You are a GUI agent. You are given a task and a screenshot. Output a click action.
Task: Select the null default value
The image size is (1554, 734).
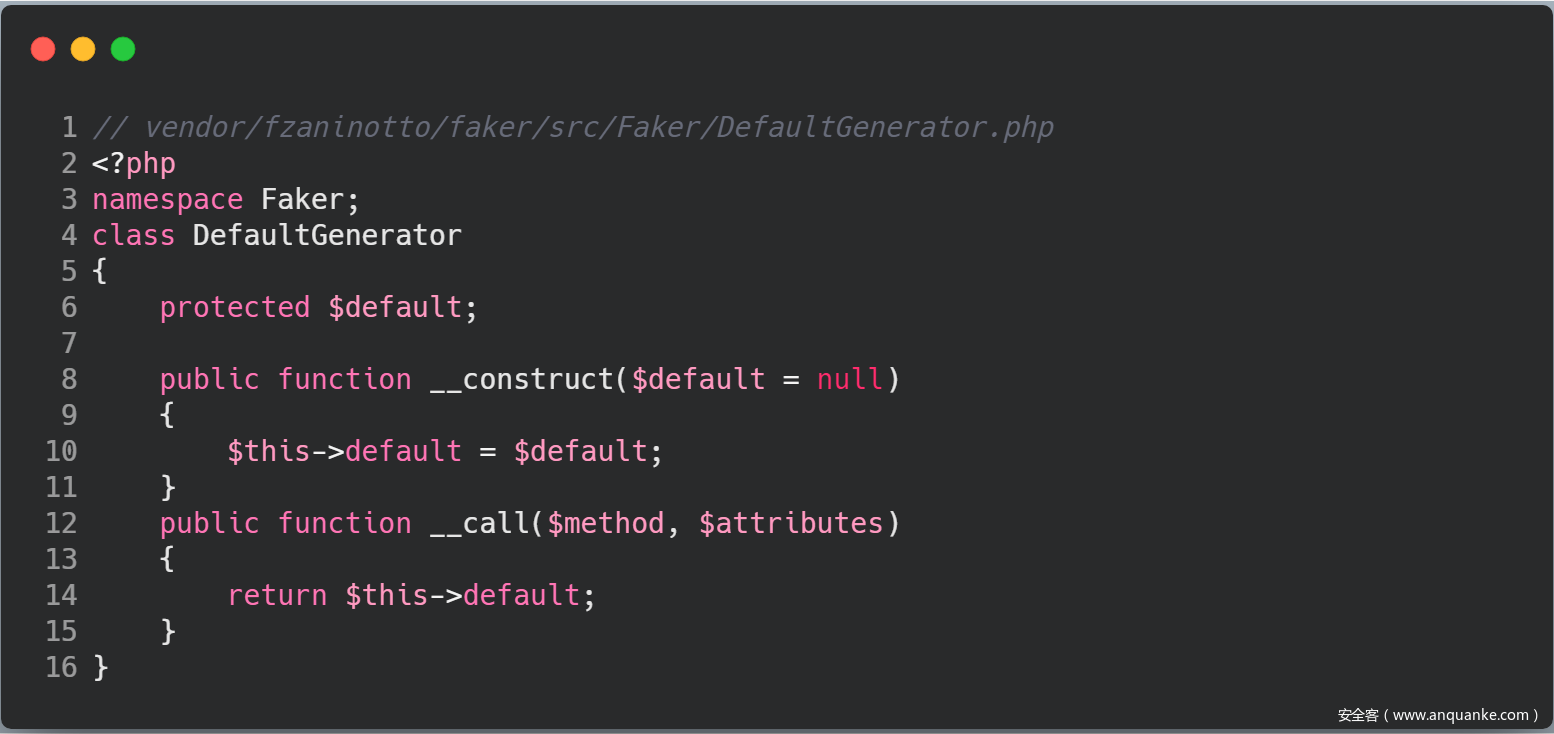[850, 379]
